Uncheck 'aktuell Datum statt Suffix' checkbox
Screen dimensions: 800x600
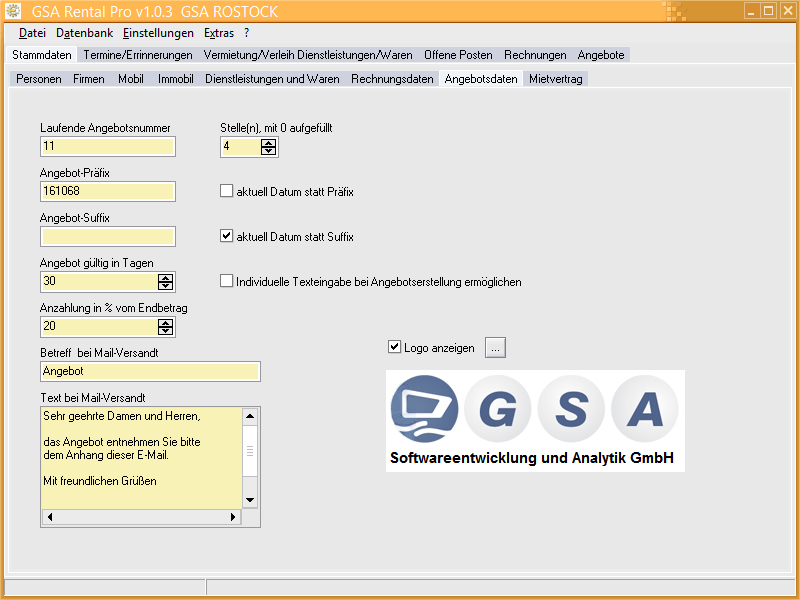226,237
